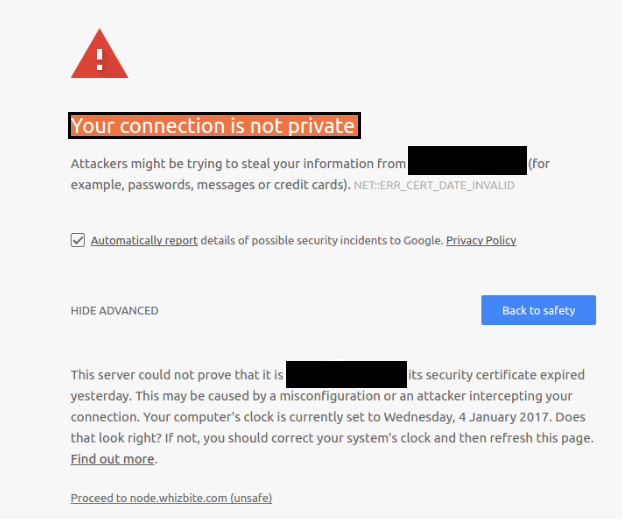Collapse details with HIDE ADVANCED

(x=114, y=311)
